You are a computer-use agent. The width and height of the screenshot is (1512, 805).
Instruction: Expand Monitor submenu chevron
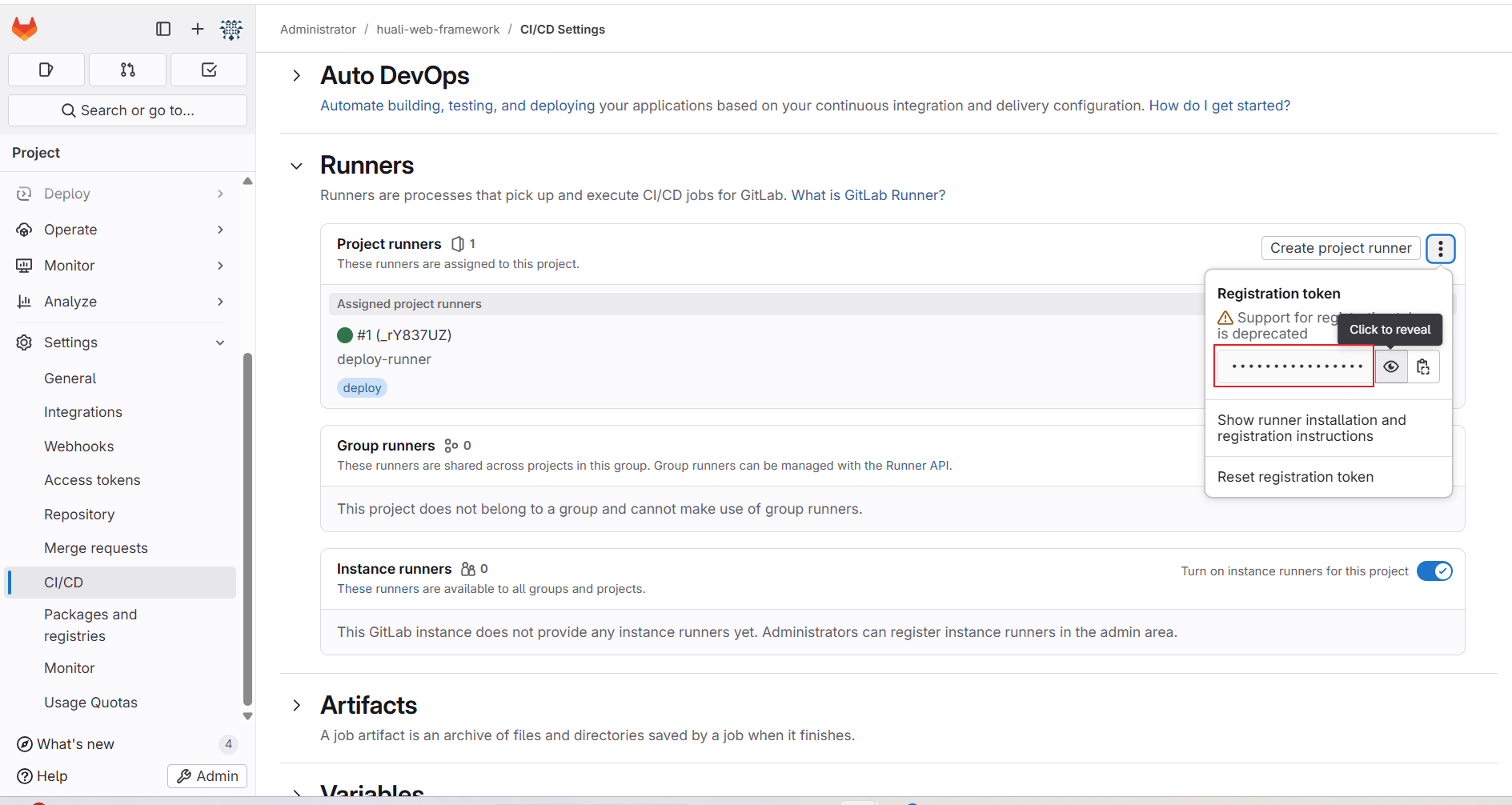click(220, 266)
